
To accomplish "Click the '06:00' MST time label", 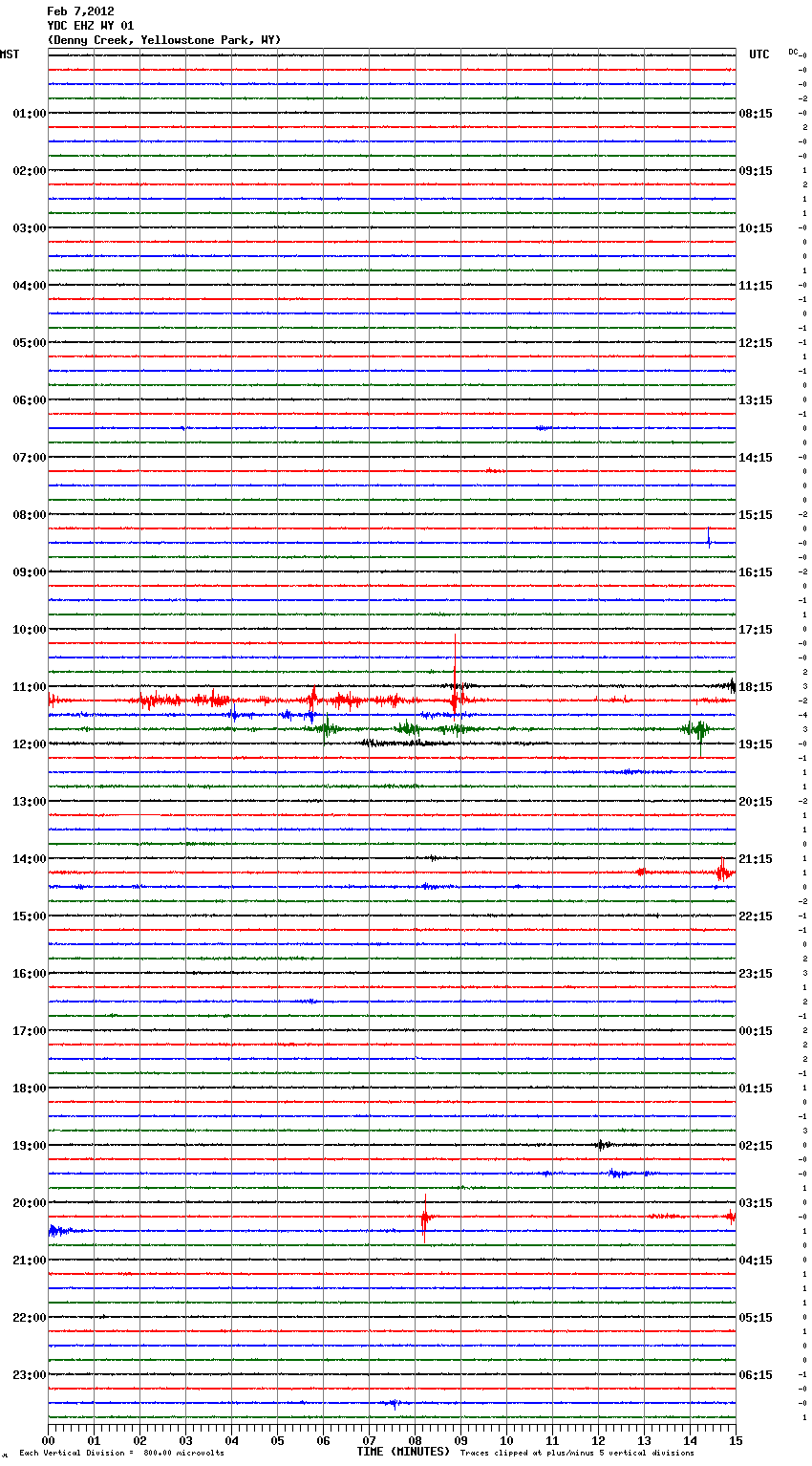I will click(x=29, y=399).
